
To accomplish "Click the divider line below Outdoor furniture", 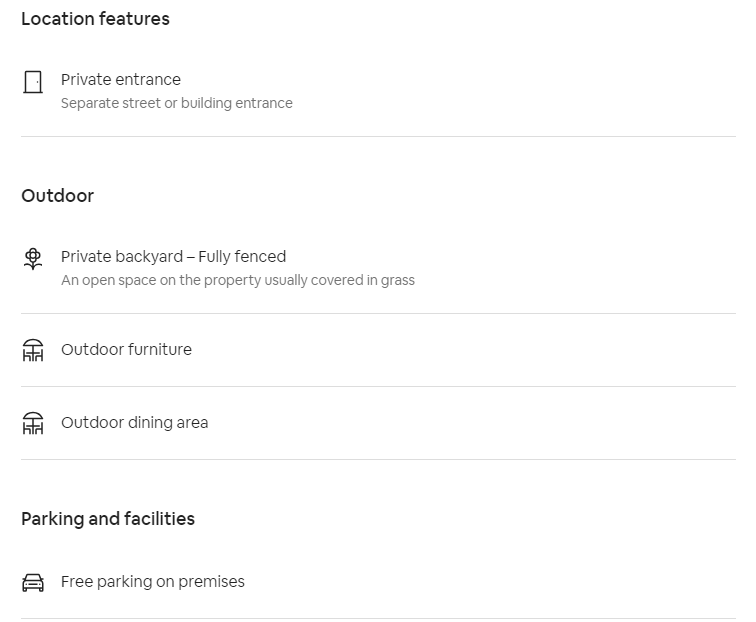I will click(x=378, y=386).
